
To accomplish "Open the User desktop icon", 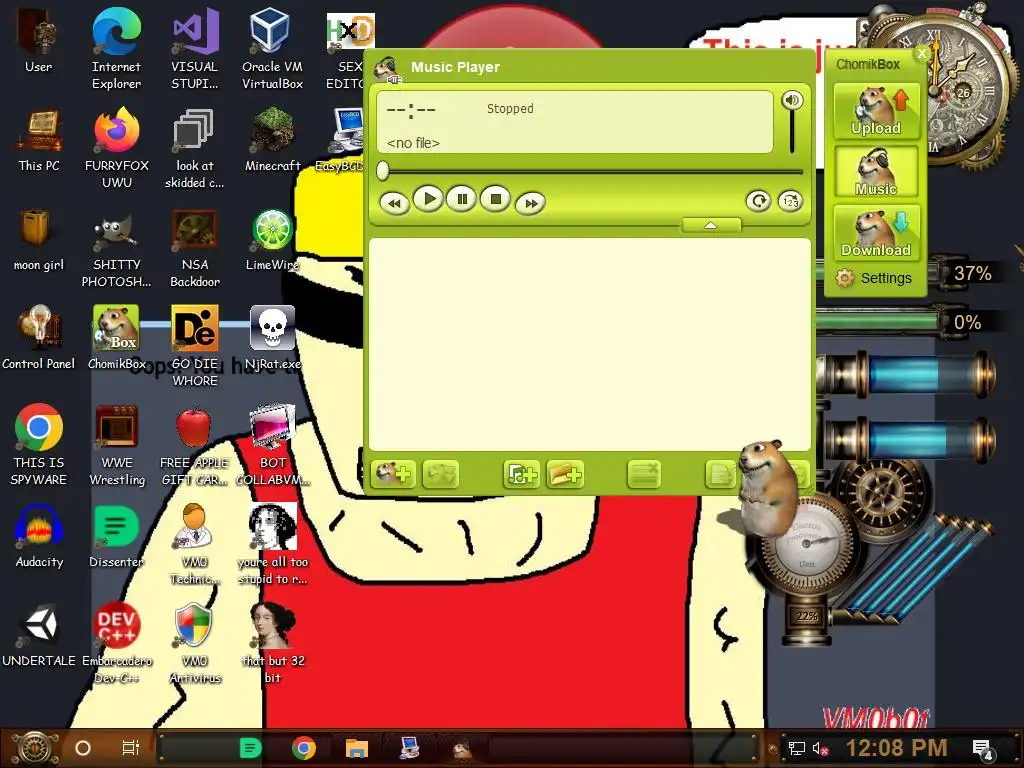I will 39,40.
